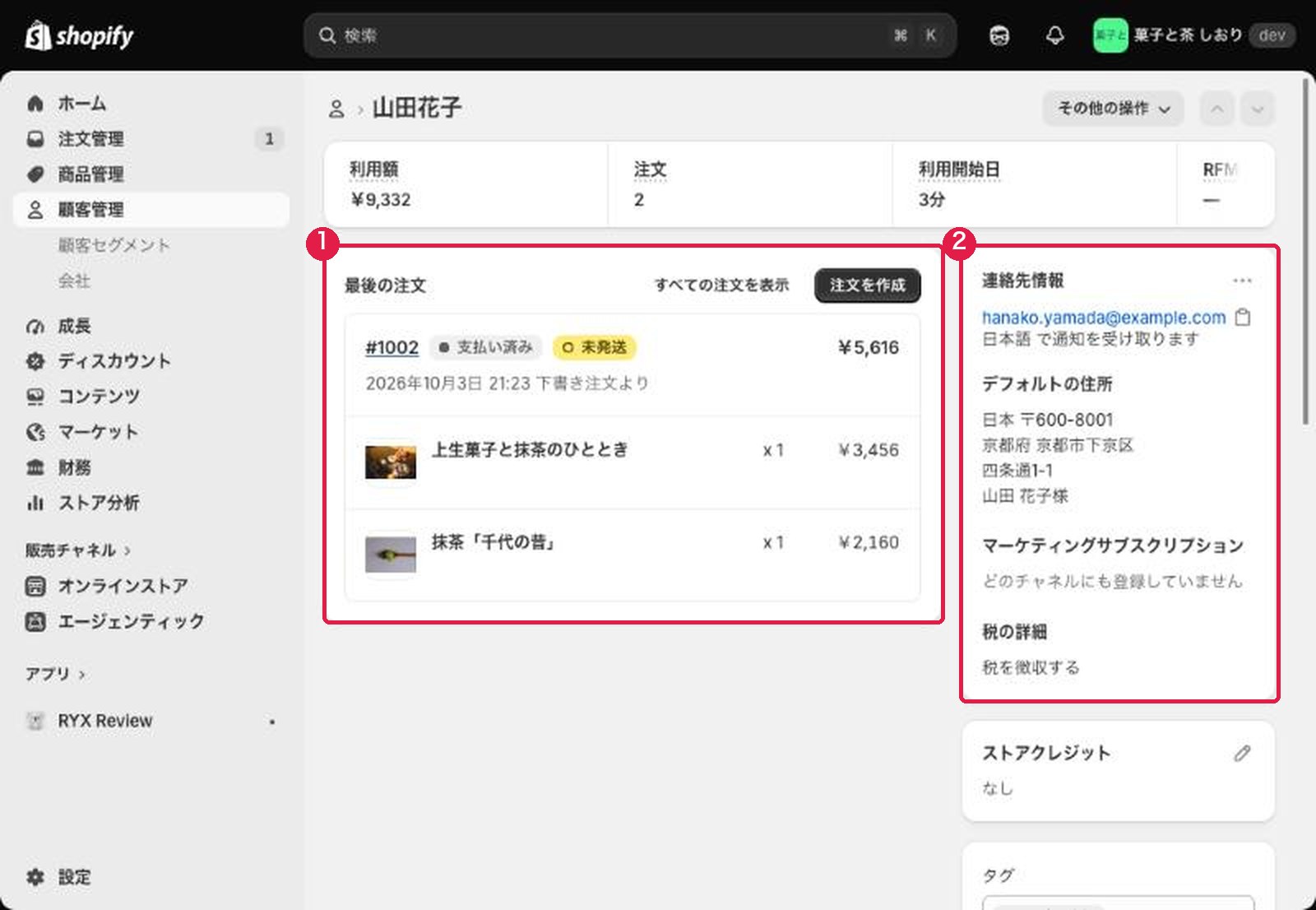Click the 未発送 status badge
This screenshot has height=910, width=1316.
(x=594, y=347)
